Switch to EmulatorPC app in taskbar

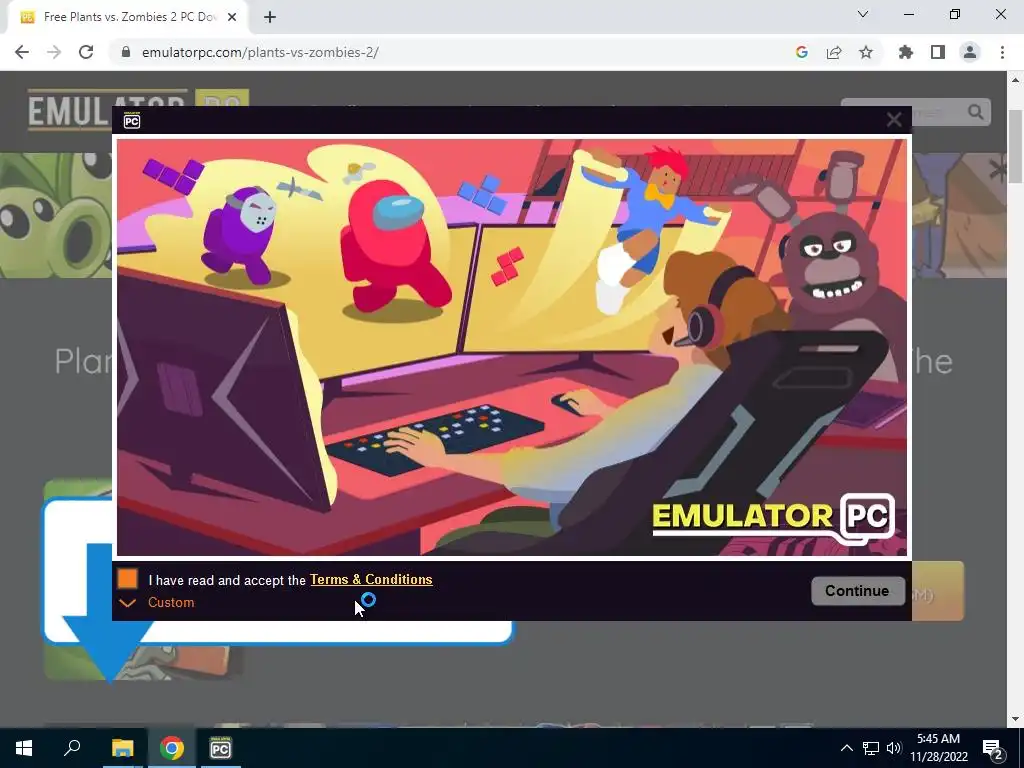coord(221,748)
